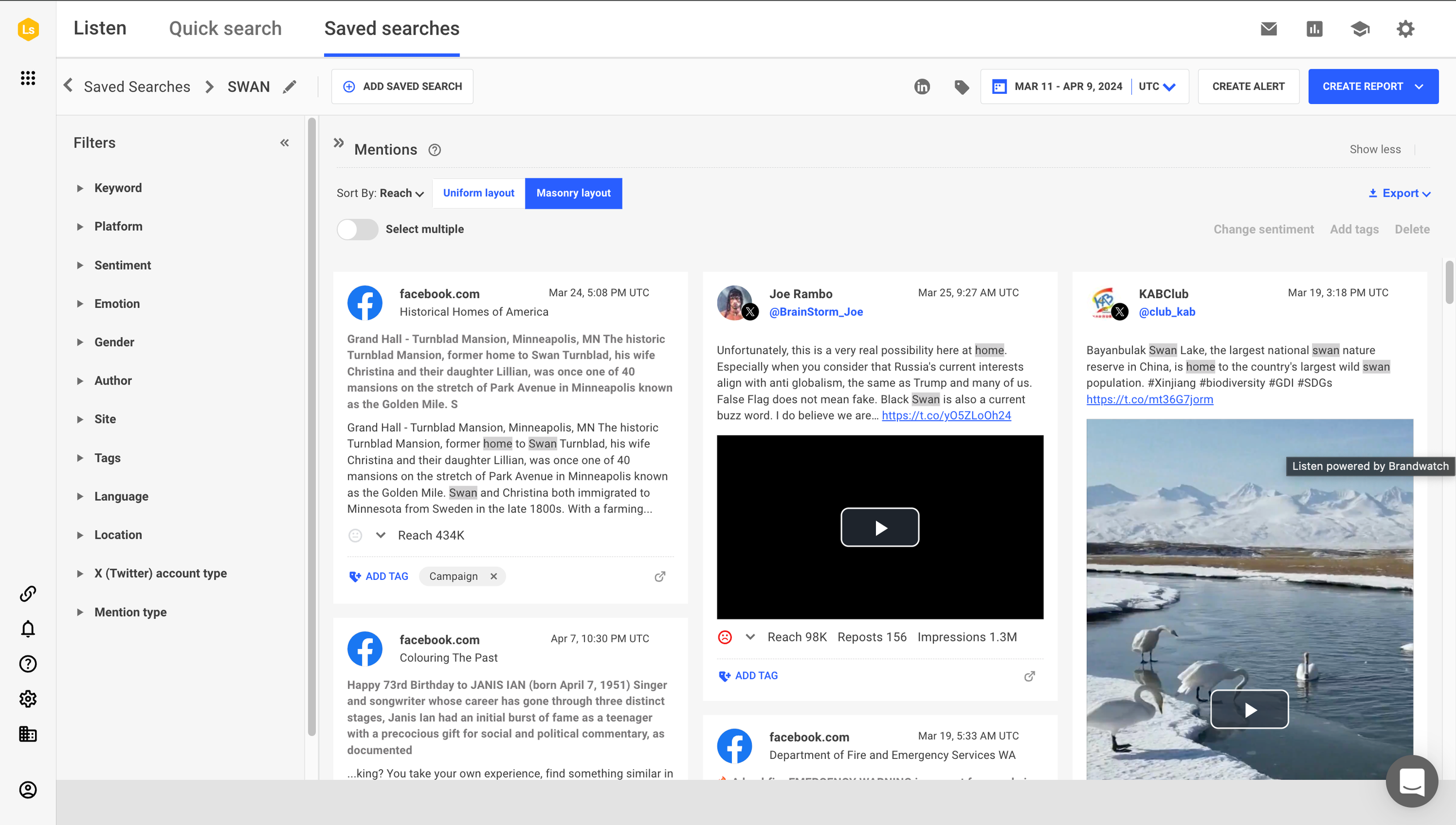Open notifications bell icon in sidebar
1456x825 pixels.
(28, 628)
